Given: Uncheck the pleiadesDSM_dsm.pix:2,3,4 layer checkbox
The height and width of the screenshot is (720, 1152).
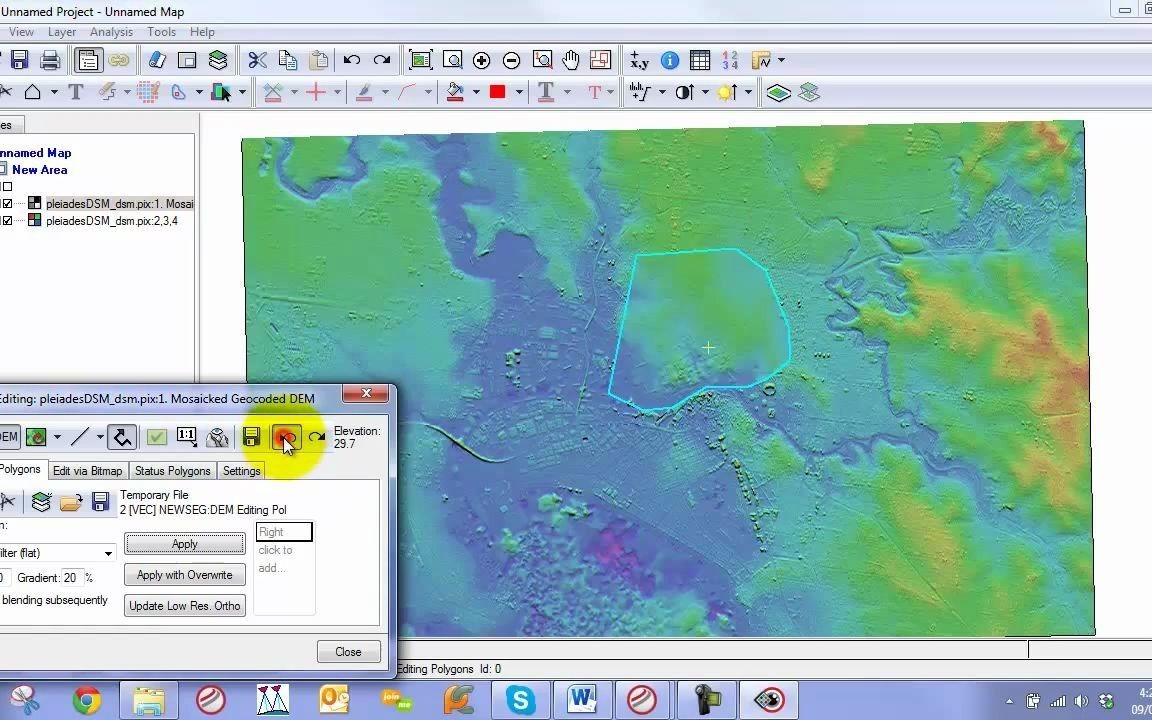Looking at the screenshot, I should pyautogui.click(x=8, y=221).
